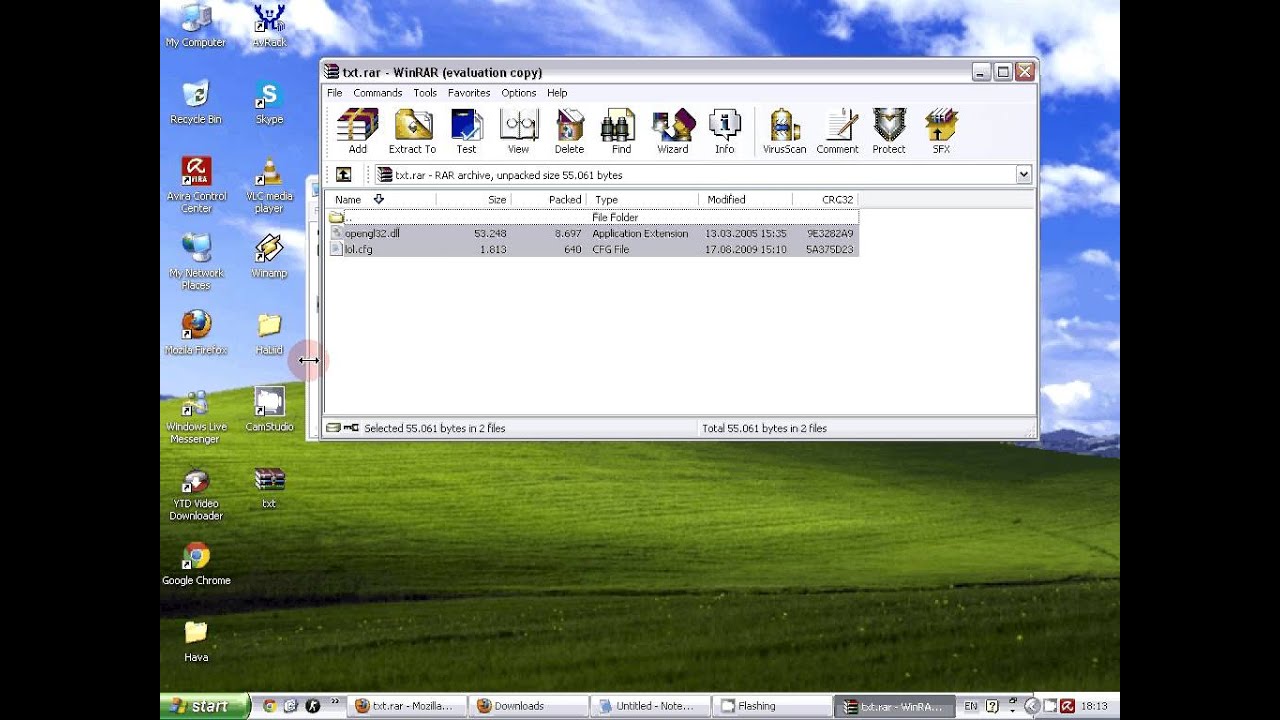Go up one level with the arrow button
Image resolution: width=1280 pixels, height=720 pixels.
[343, 174]
